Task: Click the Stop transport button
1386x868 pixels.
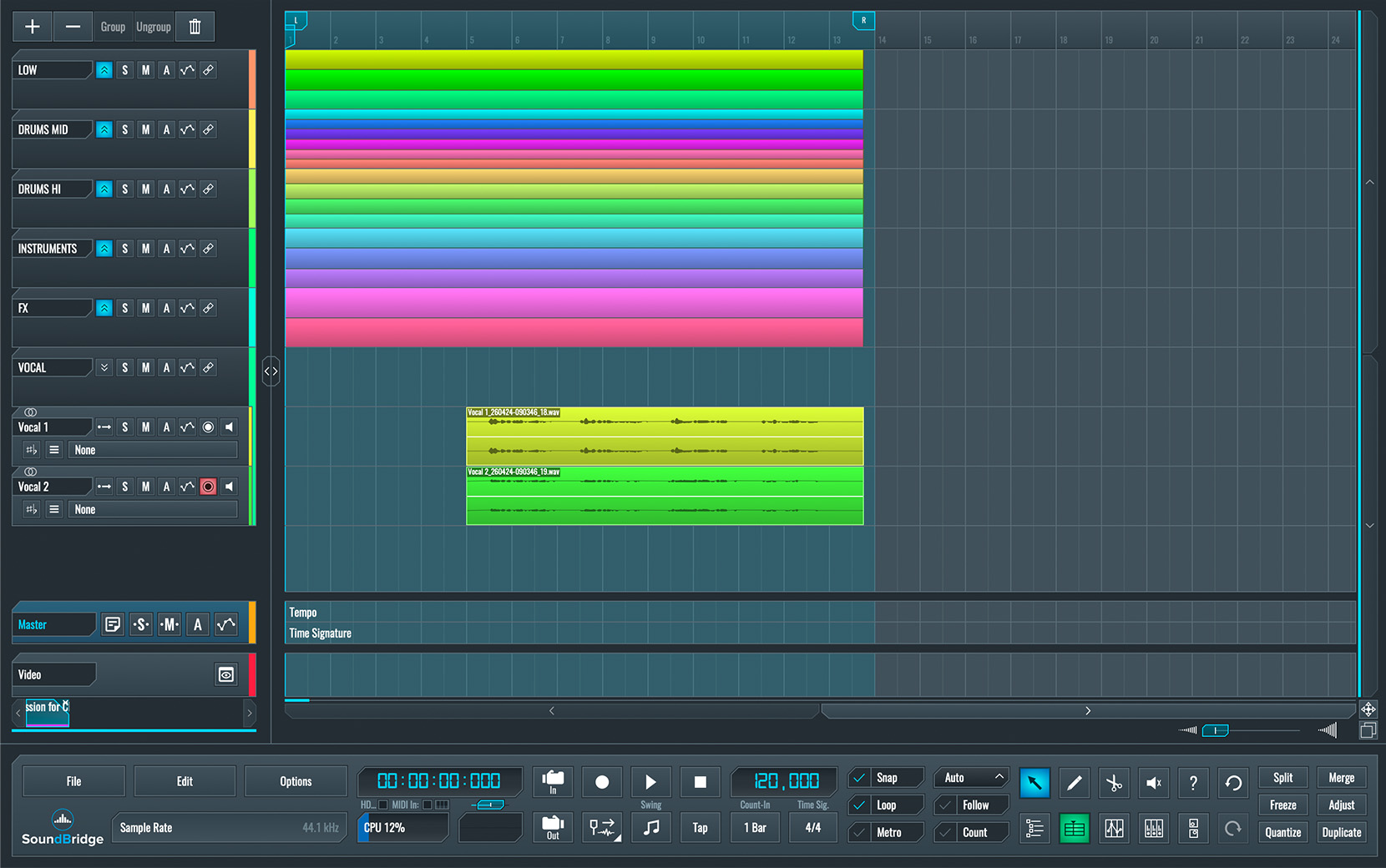Action: tap(700, 782)
